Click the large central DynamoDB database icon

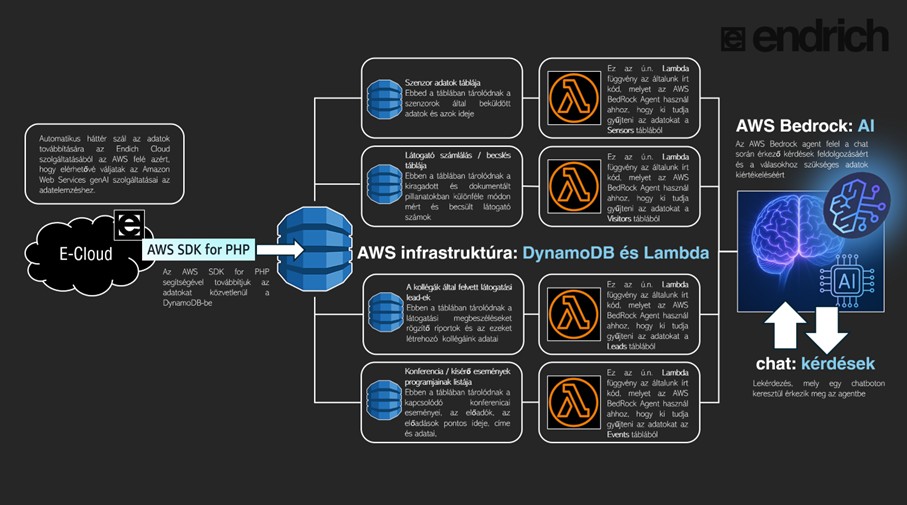pos(315,249)
